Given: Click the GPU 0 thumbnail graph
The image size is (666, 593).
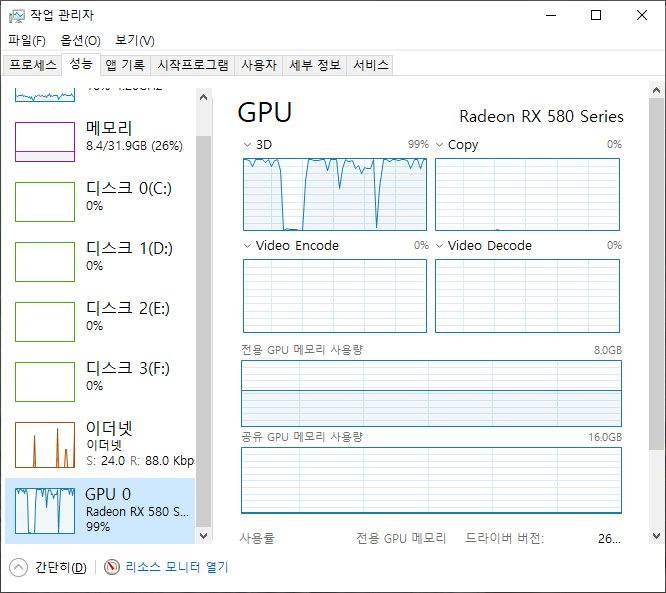Looking at the screenshot, I should (45, 511).
